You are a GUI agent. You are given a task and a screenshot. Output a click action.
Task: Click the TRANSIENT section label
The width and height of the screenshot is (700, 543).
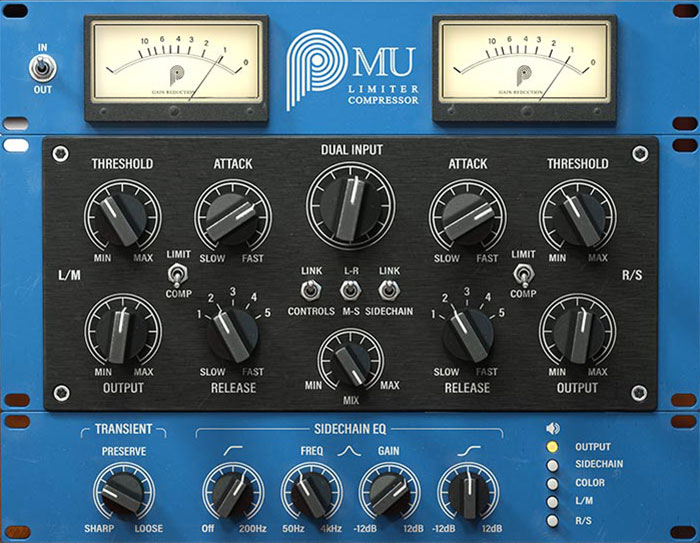[124, 429]
